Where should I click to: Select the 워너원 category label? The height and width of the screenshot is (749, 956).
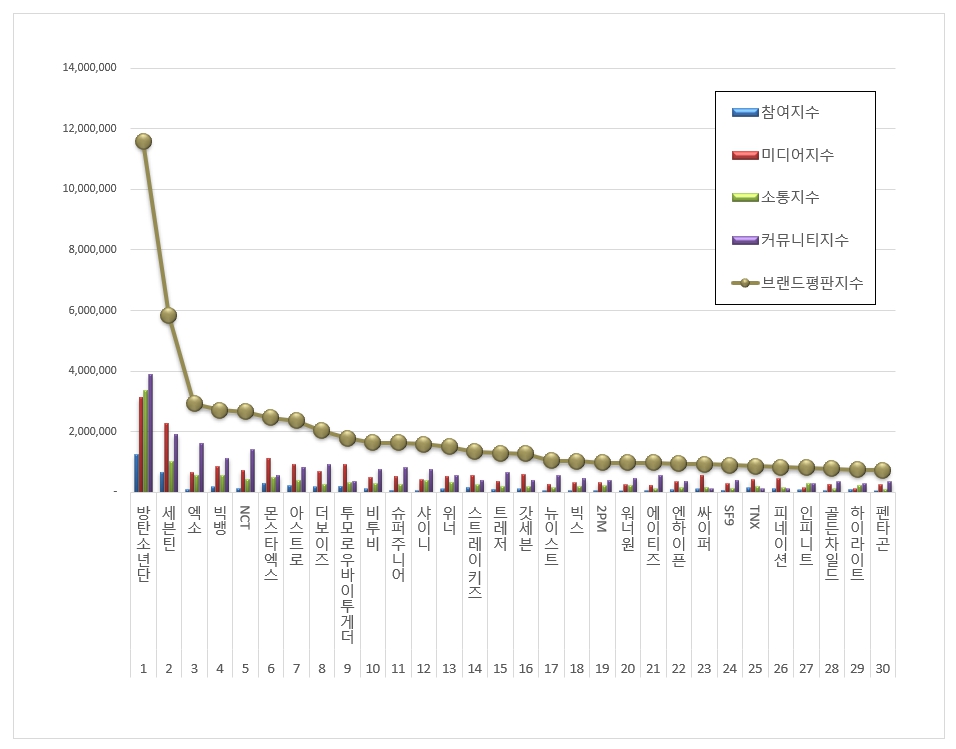[x=628, y=528]
